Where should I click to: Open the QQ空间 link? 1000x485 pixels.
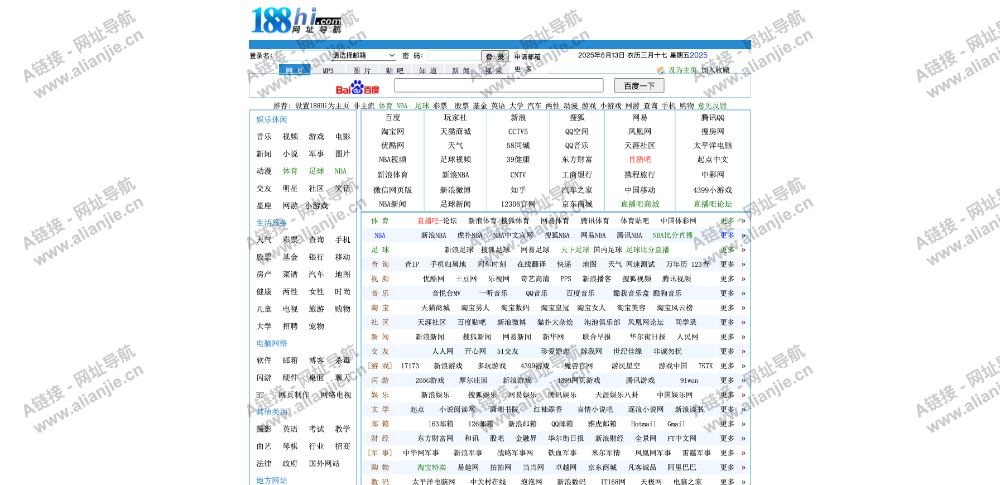[577, 131]
